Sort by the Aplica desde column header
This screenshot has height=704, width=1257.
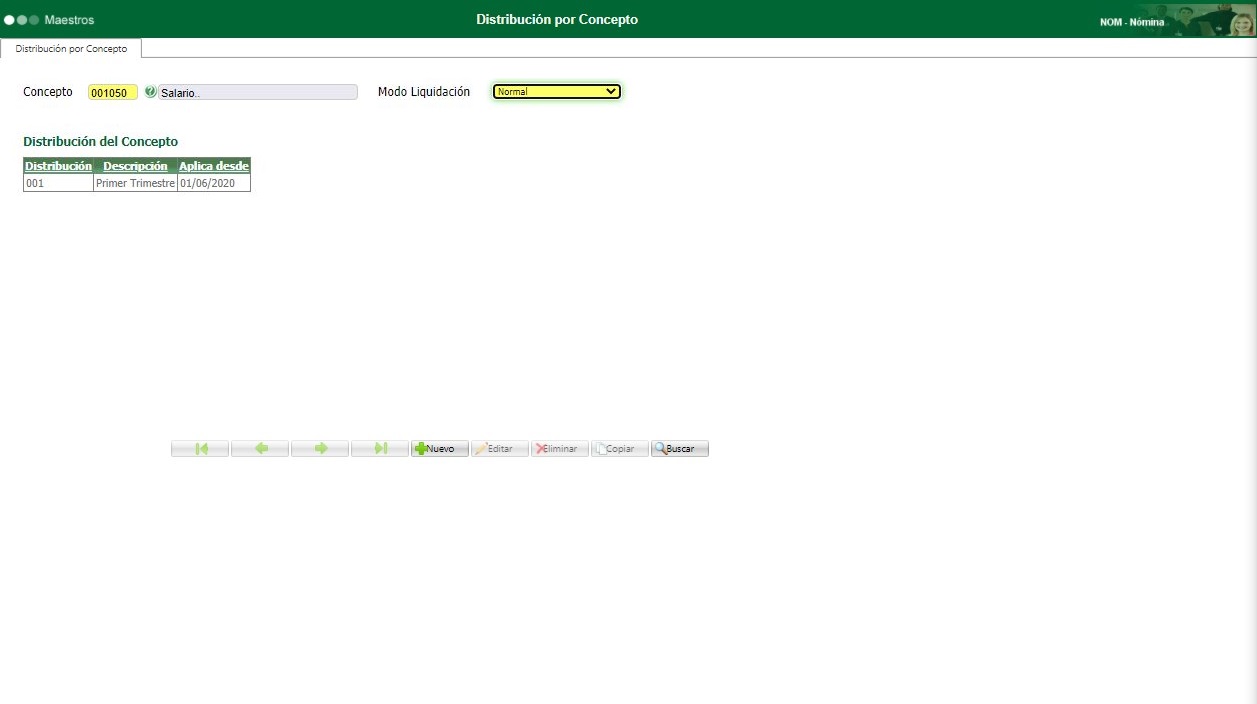click(214, 166)
